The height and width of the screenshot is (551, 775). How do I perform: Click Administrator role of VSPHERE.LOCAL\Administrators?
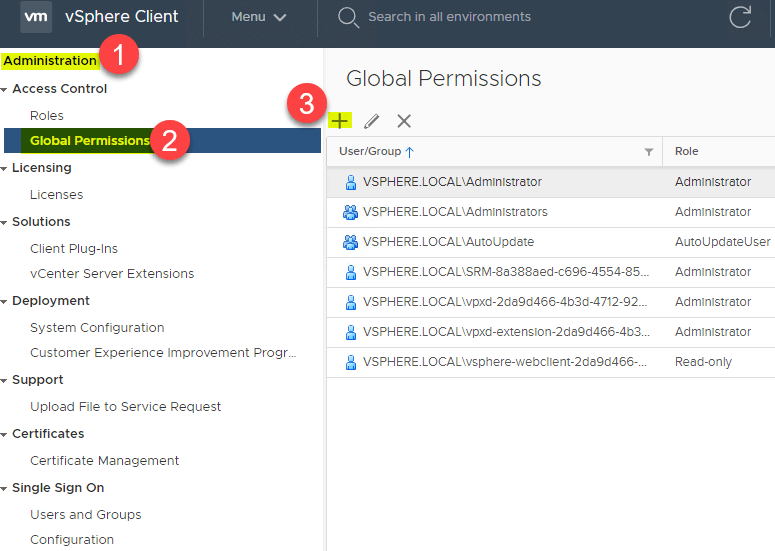tap(713, 212)
